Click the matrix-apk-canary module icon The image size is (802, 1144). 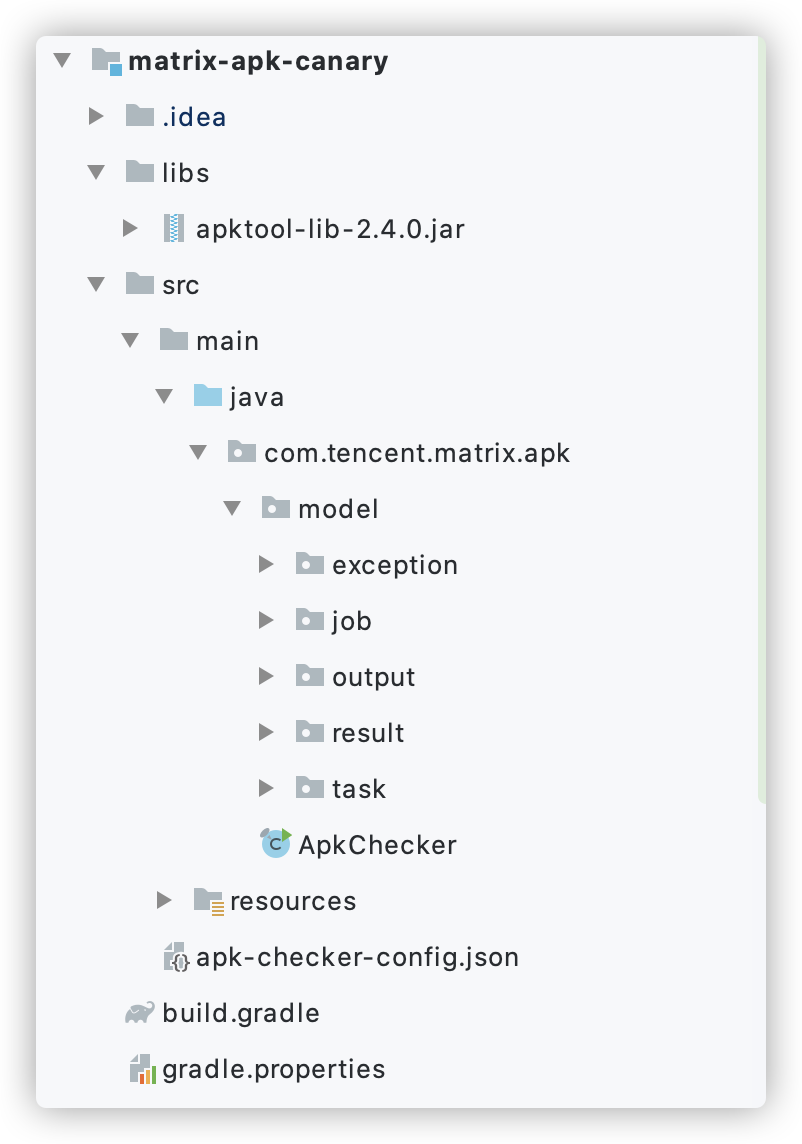click(x=107, y=61)
